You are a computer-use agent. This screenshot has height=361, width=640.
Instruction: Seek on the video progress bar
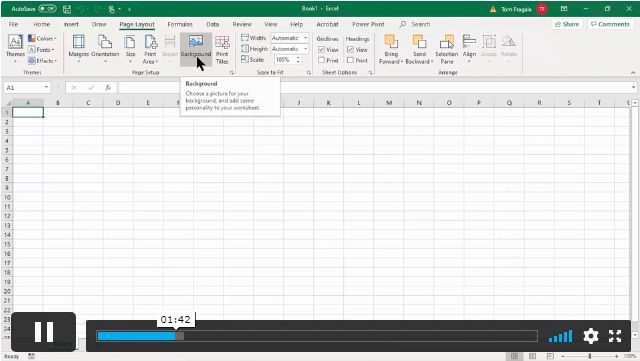tap(317, 336)
